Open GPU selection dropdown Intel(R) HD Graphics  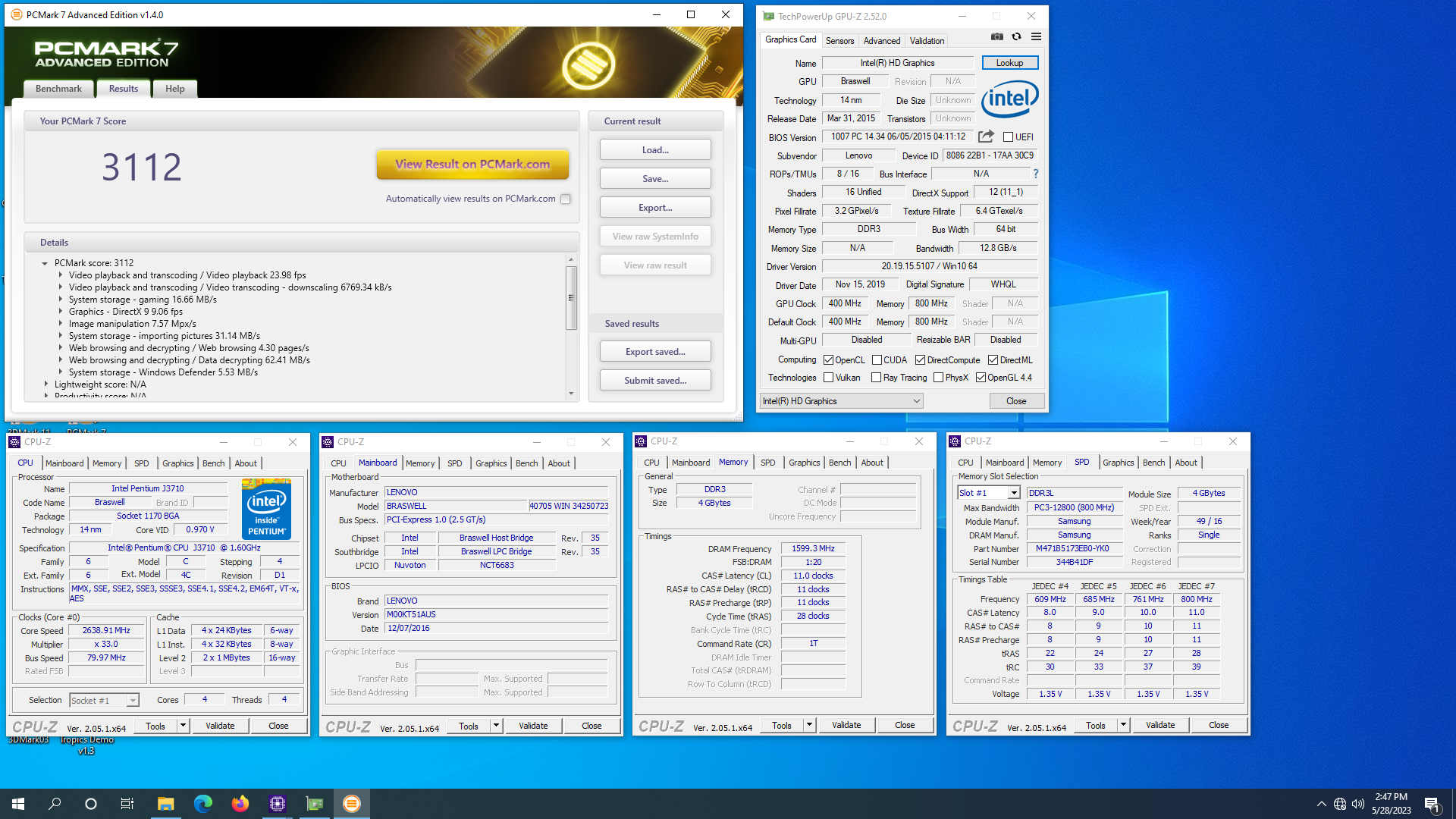click(841, 401)
